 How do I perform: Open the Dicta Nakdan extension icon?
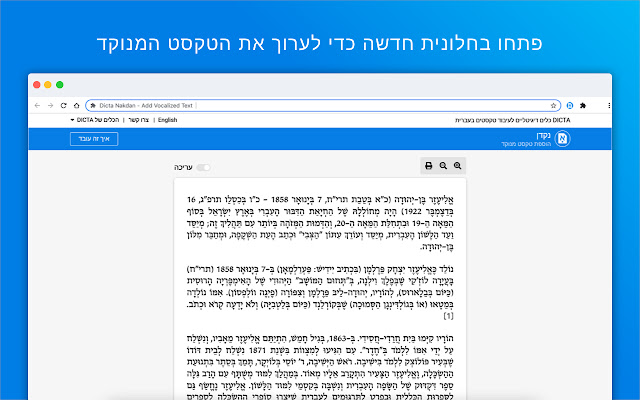tap(570, 105)
